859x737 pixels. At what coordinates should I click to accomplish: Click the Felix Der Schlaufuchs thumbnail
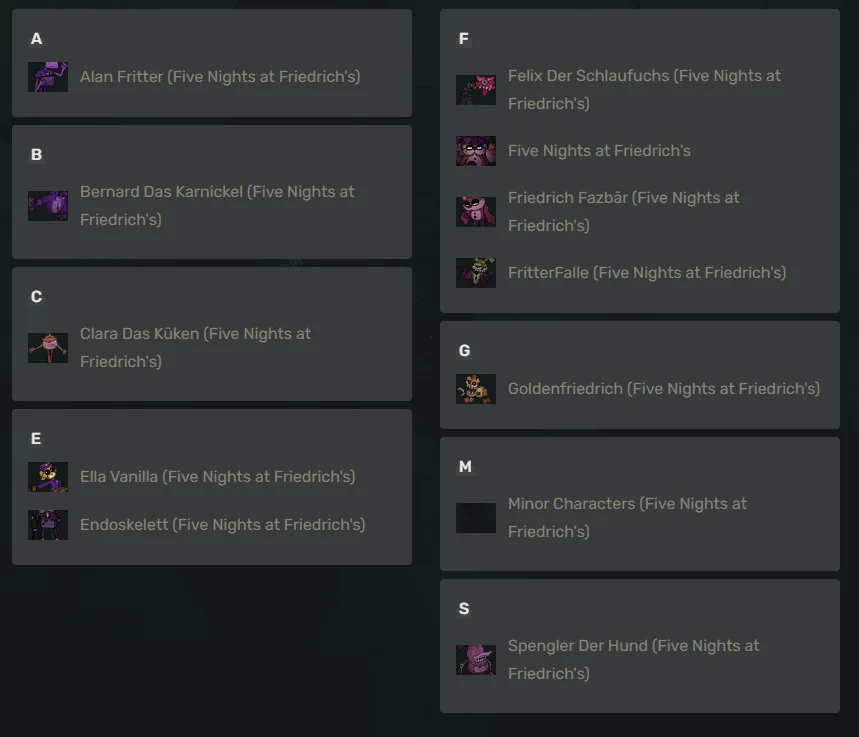476,90
